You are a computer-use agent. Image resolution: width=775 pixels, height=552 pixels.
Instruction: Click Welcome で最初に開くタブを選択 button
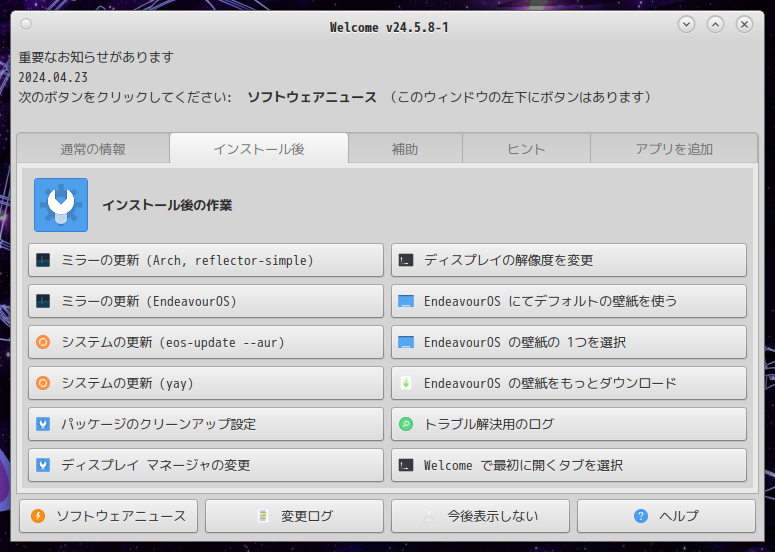coord(569,465)
